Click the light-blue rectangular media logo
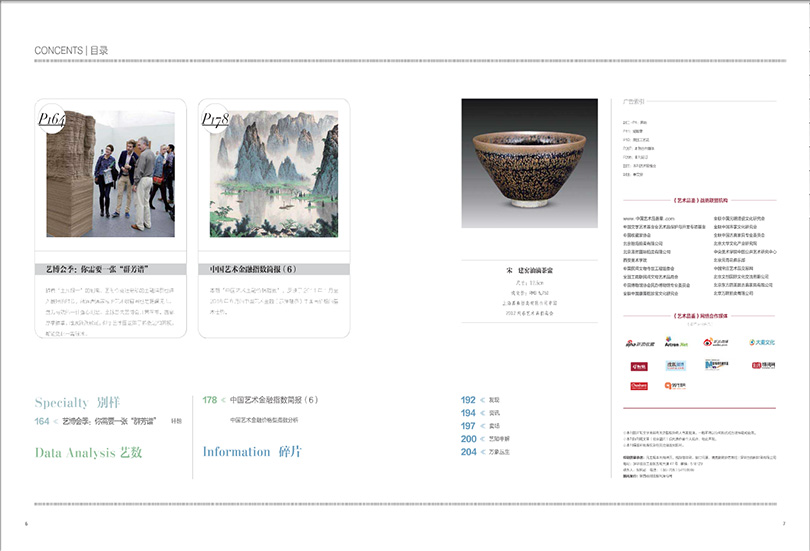Viewport: 810px width, 551px height. tap(676, 366)
